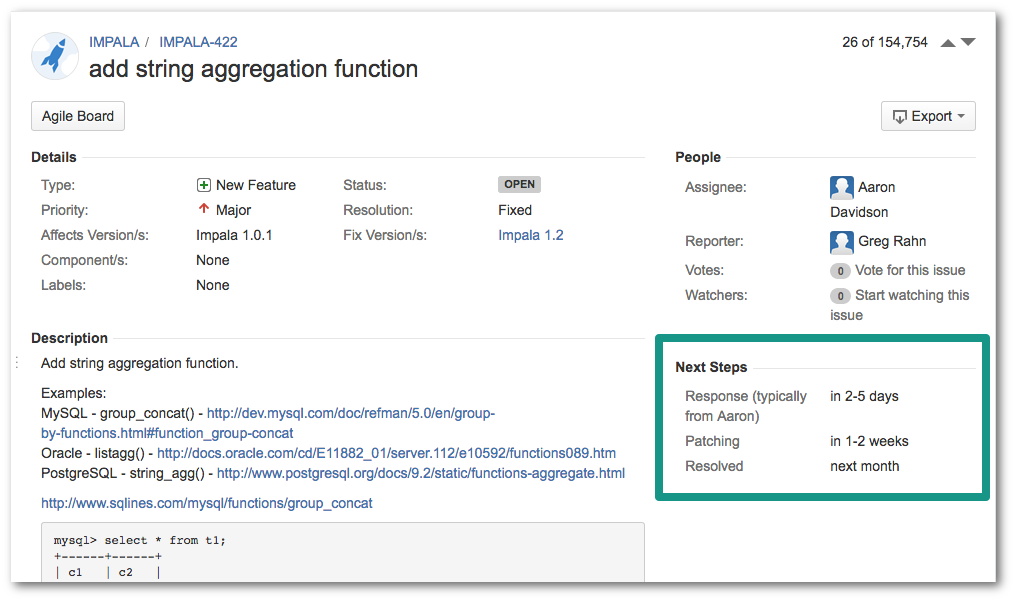Click Aaron Davidson's avatar icon
The height and width of the screenshot is (601, 1015).
[x=842, y=187]
